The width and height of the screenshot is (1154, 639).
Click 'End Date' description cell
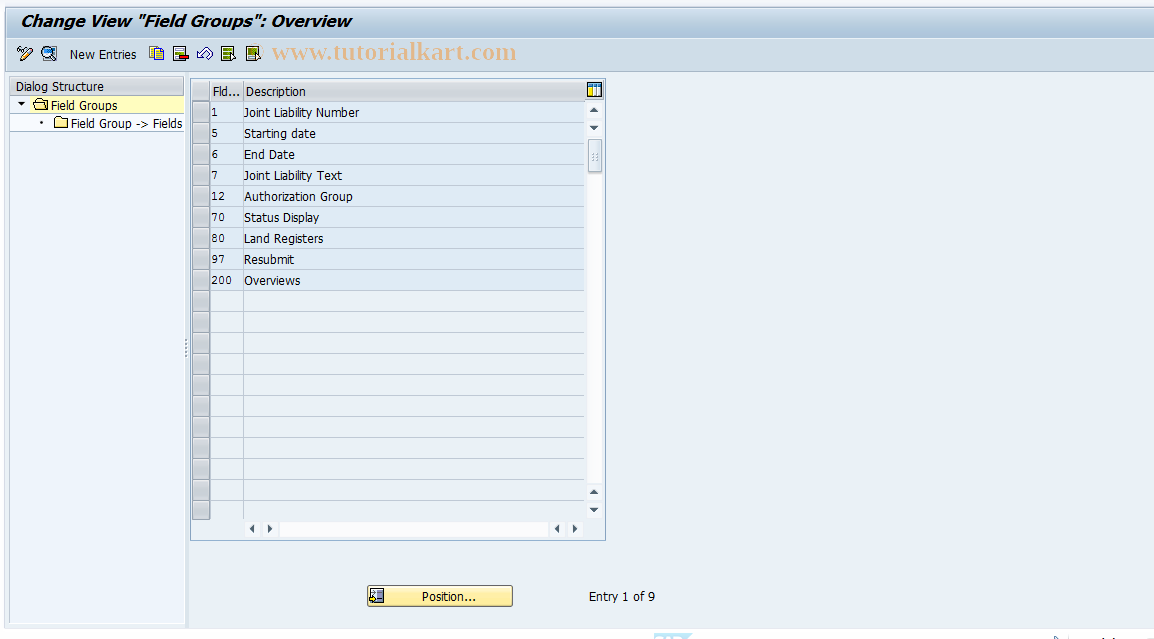point(414,155)
